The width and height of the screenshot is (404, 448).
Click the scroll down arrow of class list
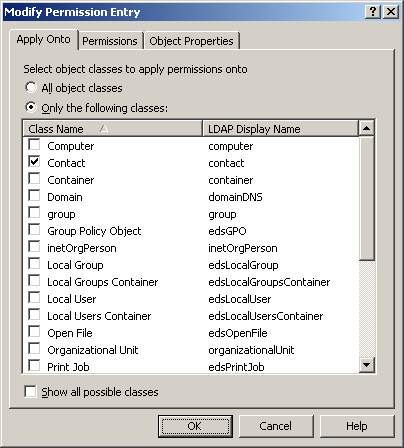click(367, 365)
